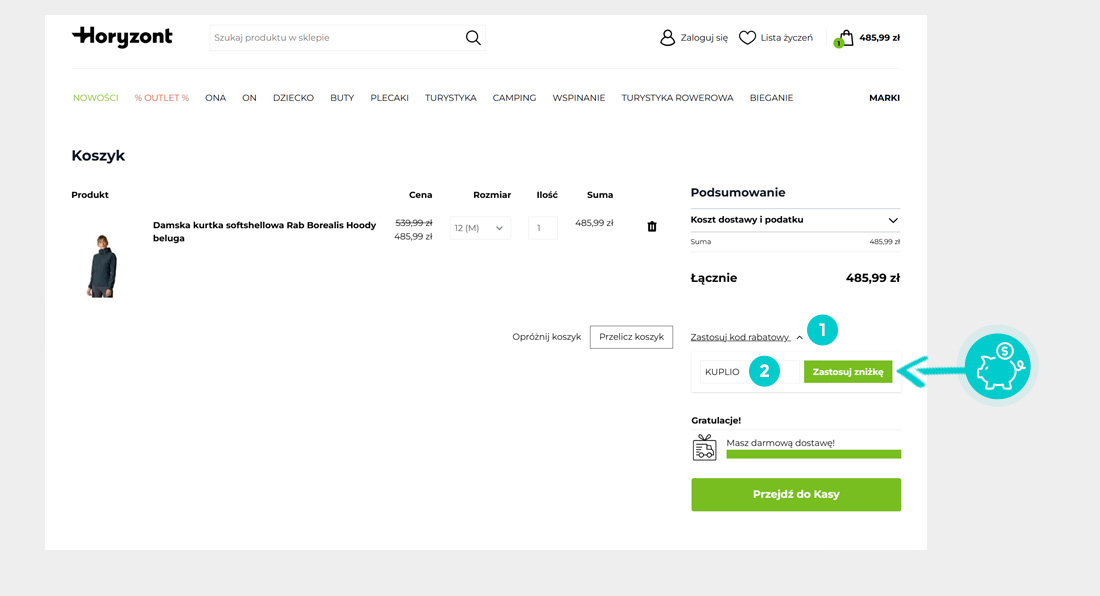This screenshot has height=596, width=1100.
Task: Click the Przelicz koszyk button
Action: pos(631,337)
